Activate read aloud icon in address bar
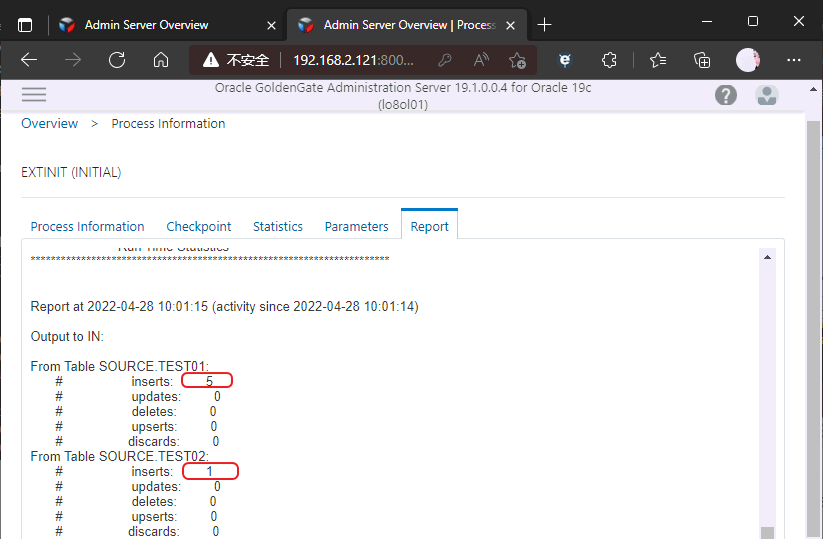The image size is (823, 539). pyautogui.click(x=481, y=60)
